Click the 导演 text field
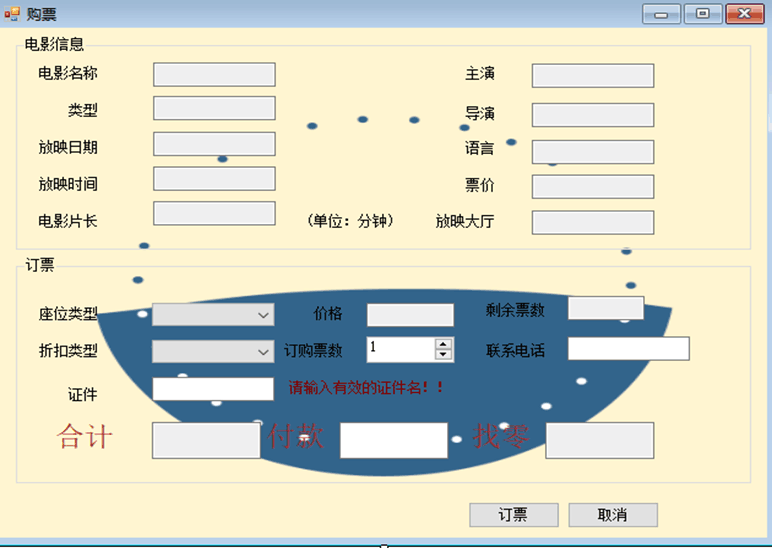The width and height of the screenshot is (772, 548). click(592, 115)
